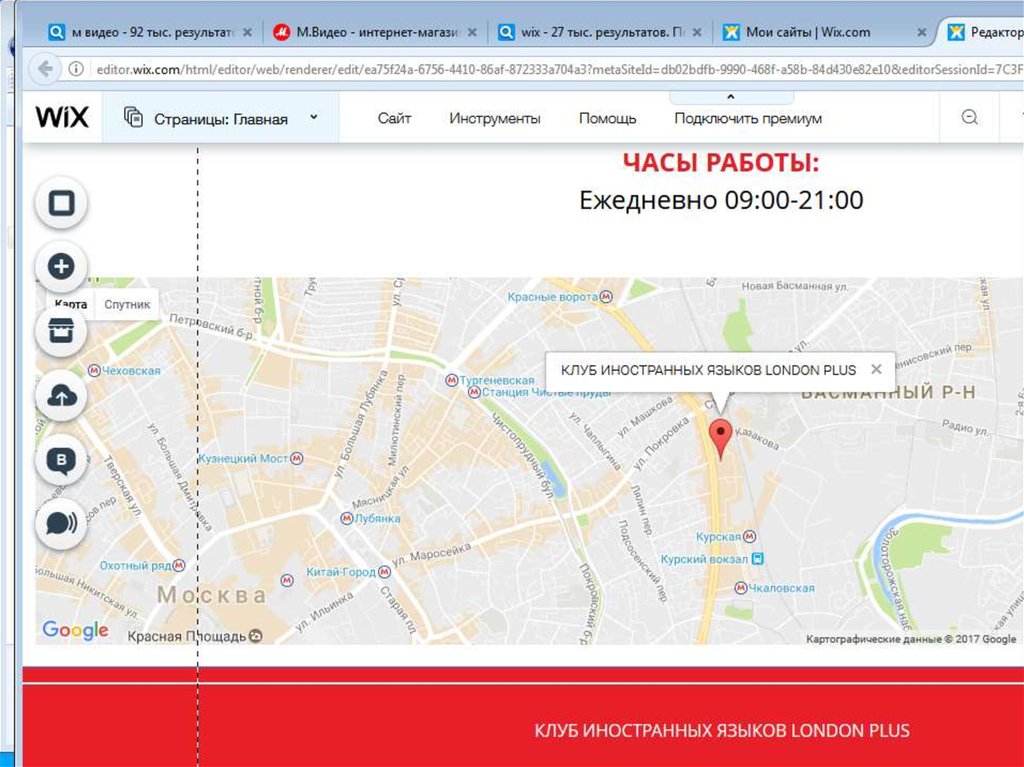Click the site info icon in address bar

76,69
